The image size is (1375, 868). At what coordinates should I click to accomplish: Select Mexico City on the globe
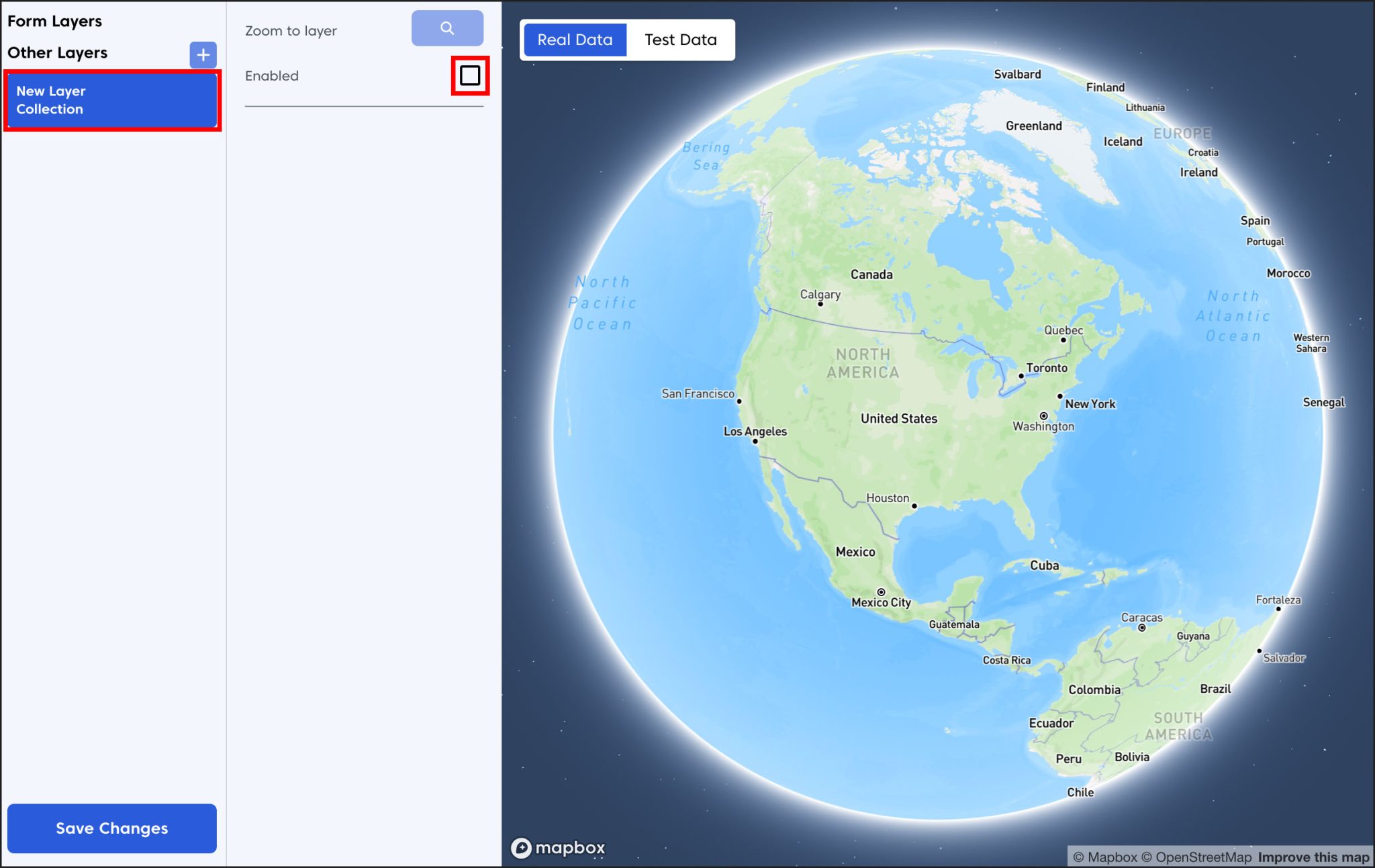point(882,591)
